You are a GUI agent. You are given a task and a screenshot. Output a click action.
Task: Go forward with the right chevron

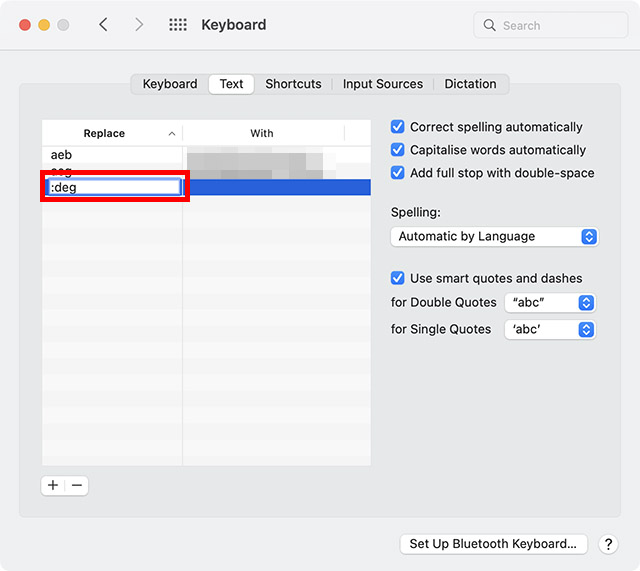pos(139,25)
